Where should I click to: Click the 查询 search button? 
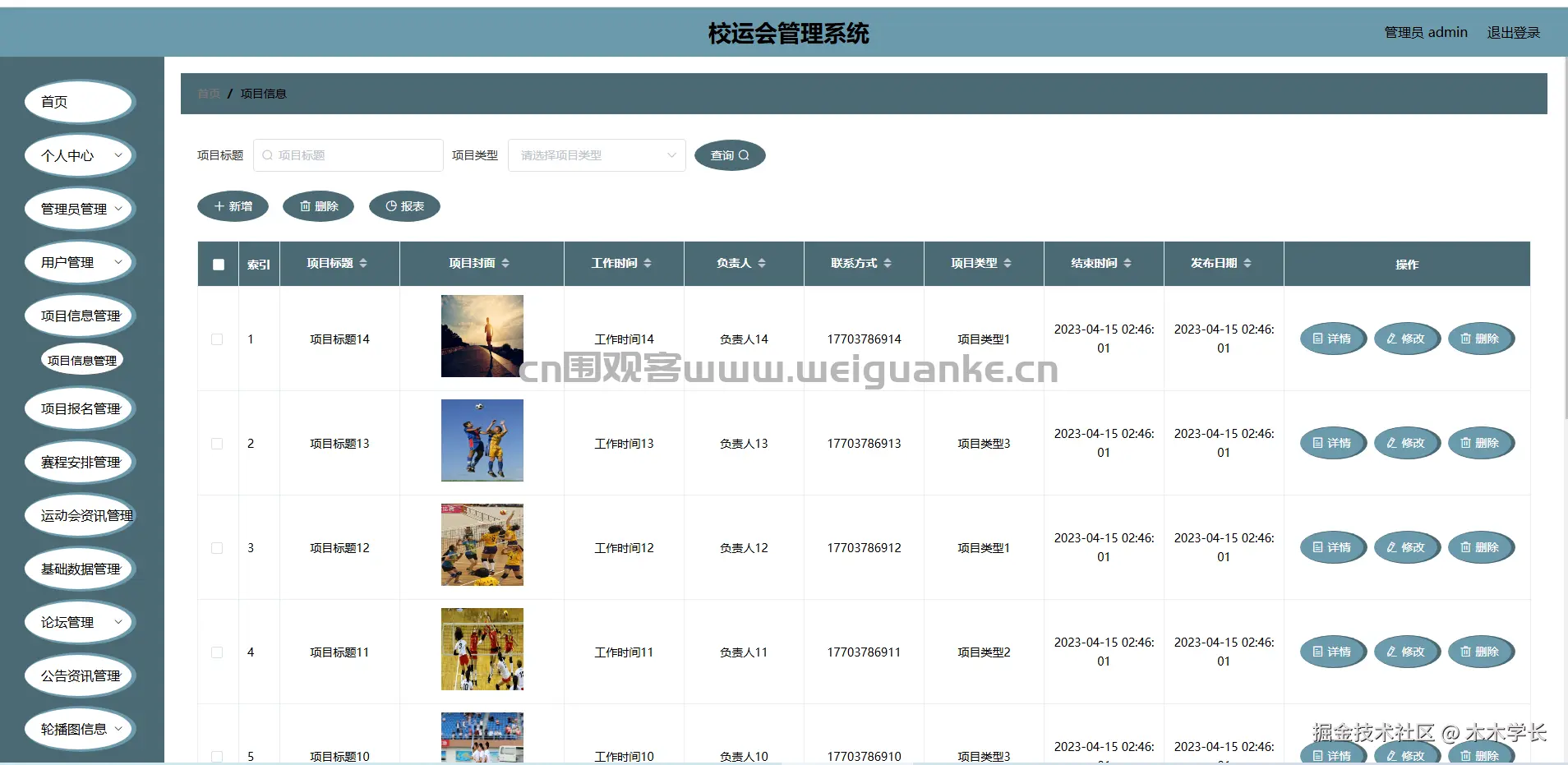point(730,155)
